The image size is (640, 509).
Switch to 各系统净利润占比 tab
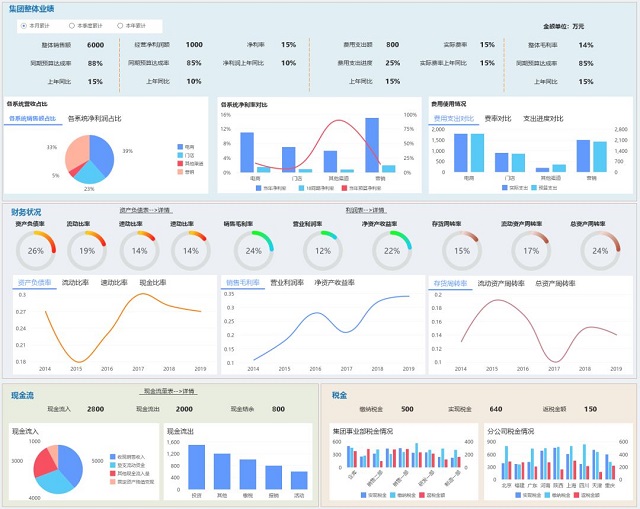[x=95, y=119]
